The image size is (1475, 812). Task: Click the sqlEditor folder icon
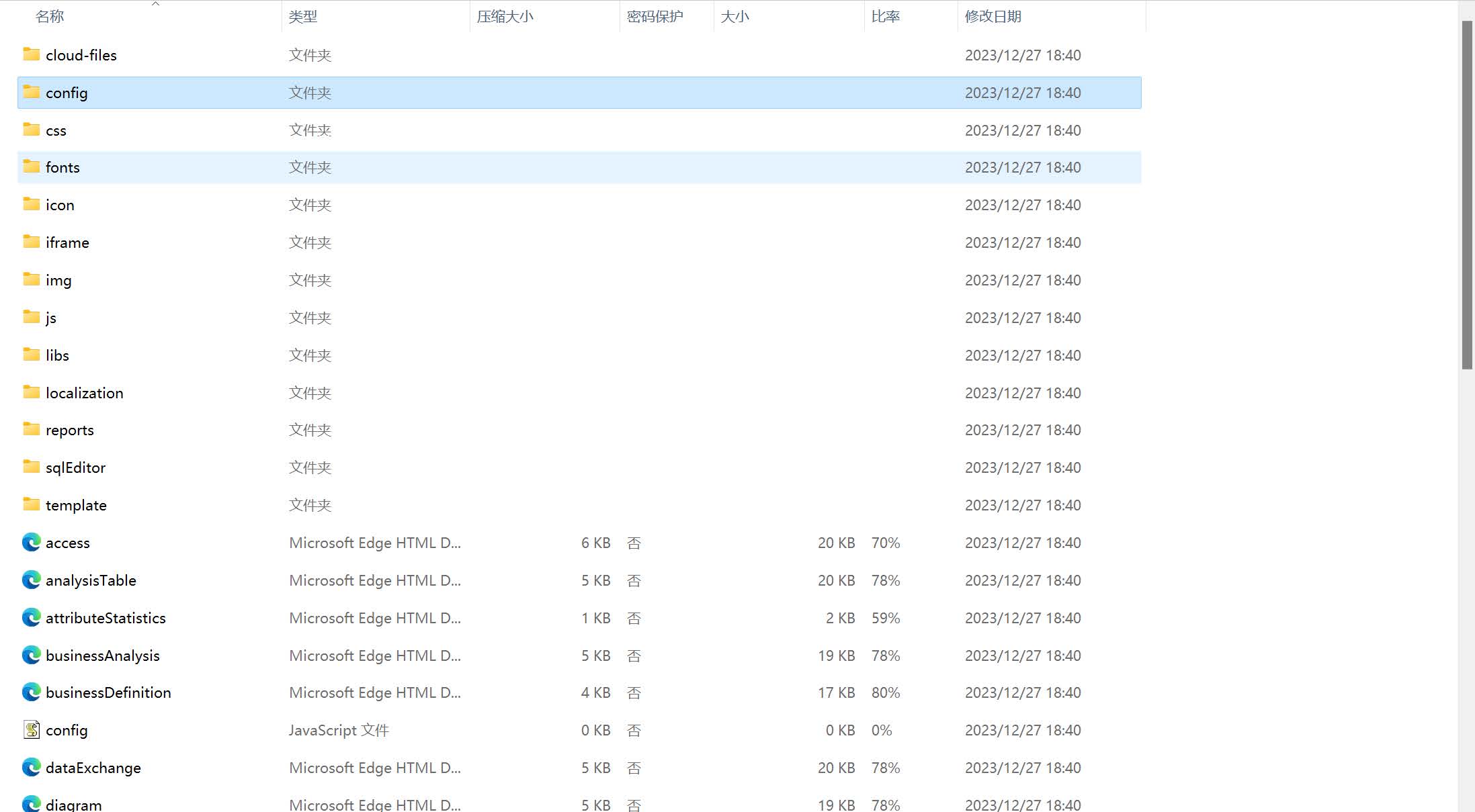(31, 467)
